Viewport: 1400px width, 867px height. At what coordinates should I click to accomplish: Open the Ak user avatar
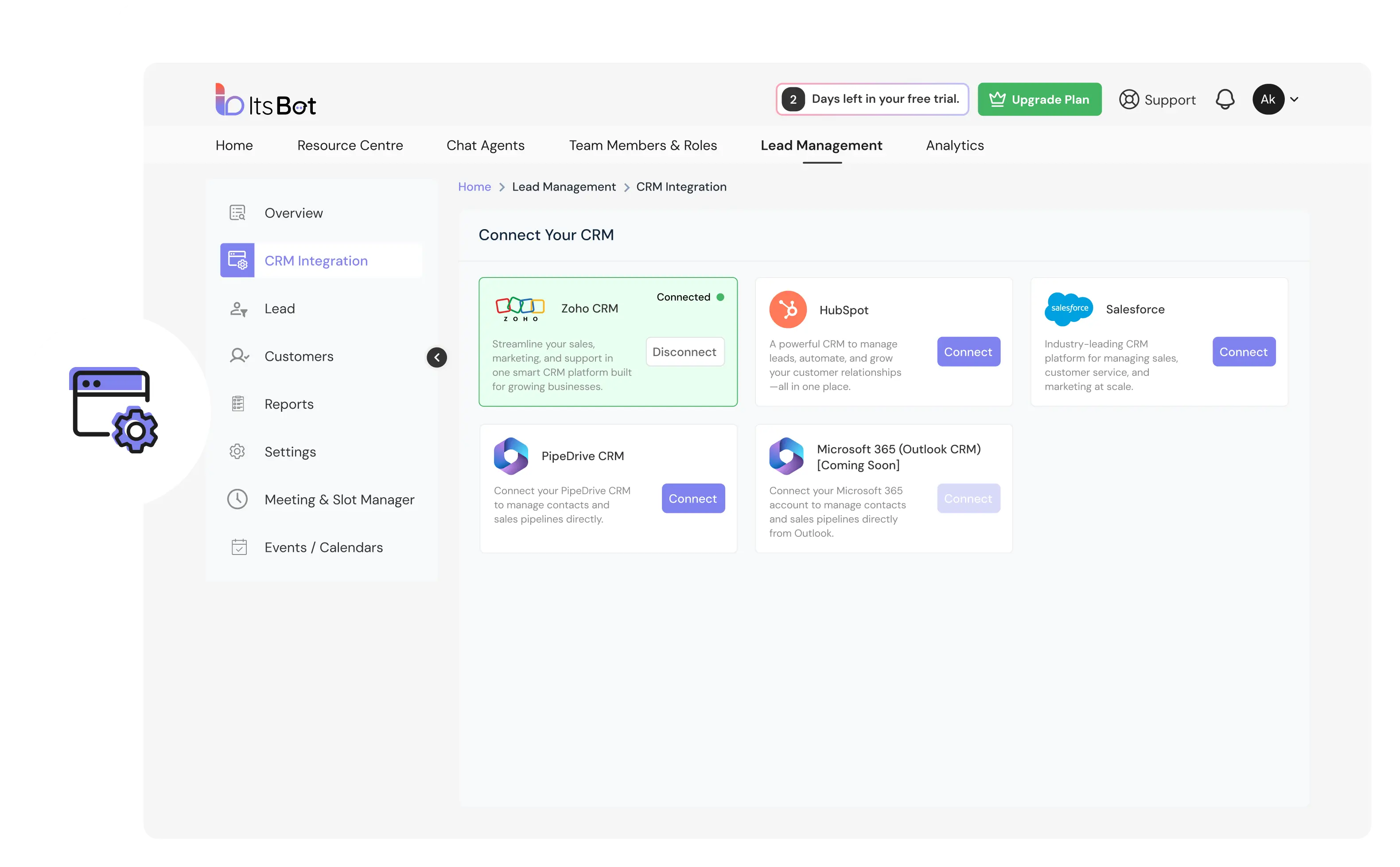click(1268, 99)
